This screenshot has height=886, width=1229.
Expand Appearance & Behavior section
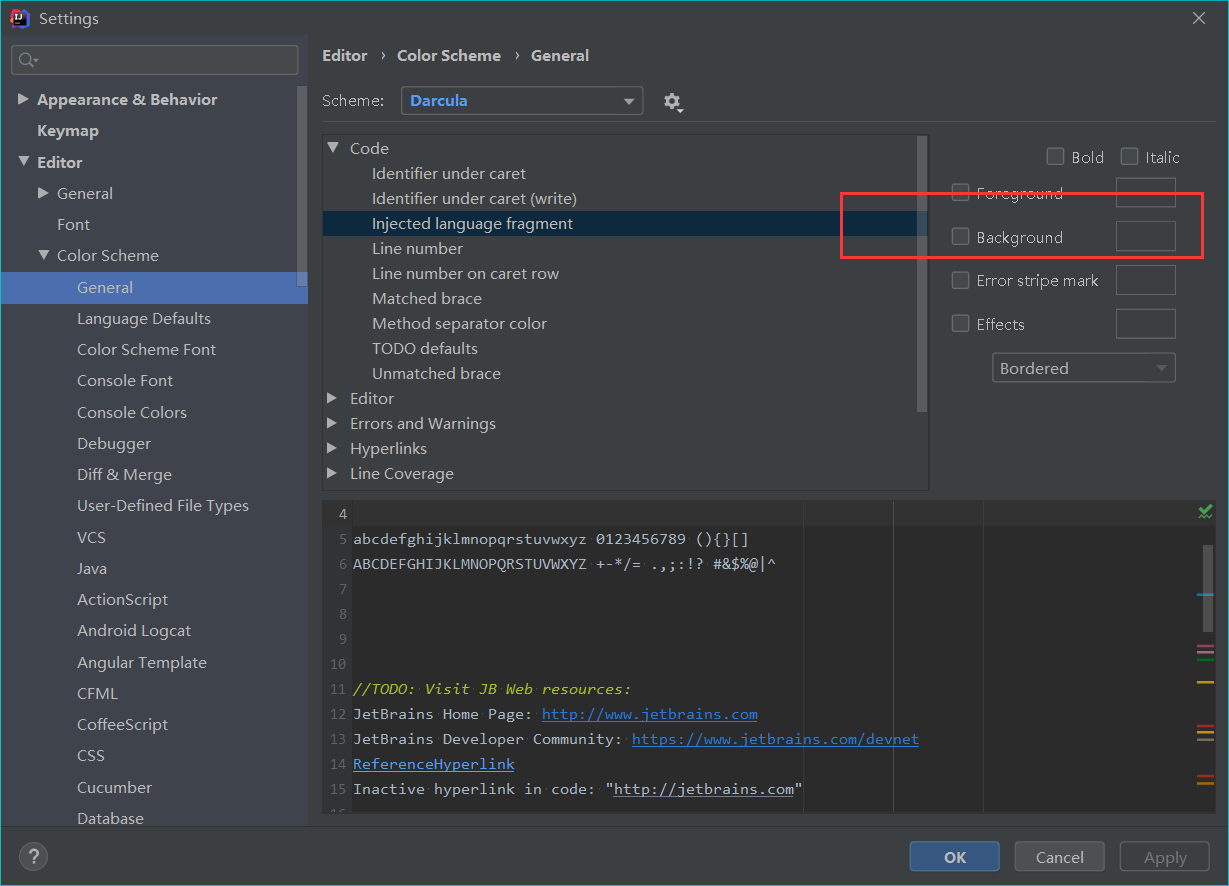(23, 99)
